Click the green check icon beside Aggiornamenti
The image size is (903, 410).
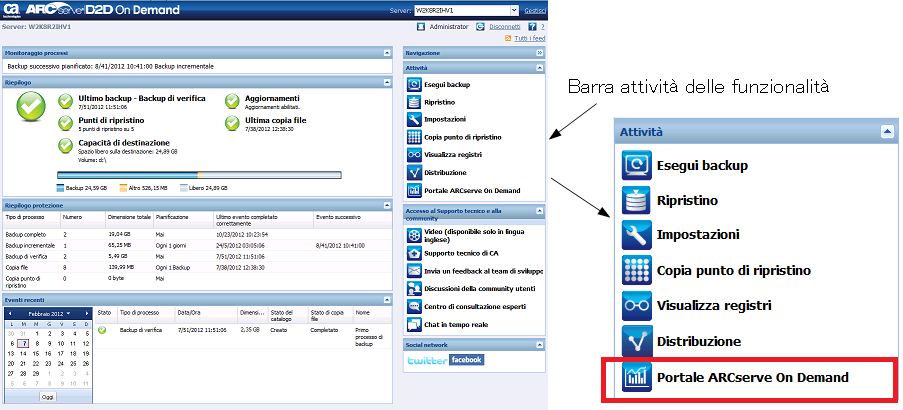coord(232,101)
